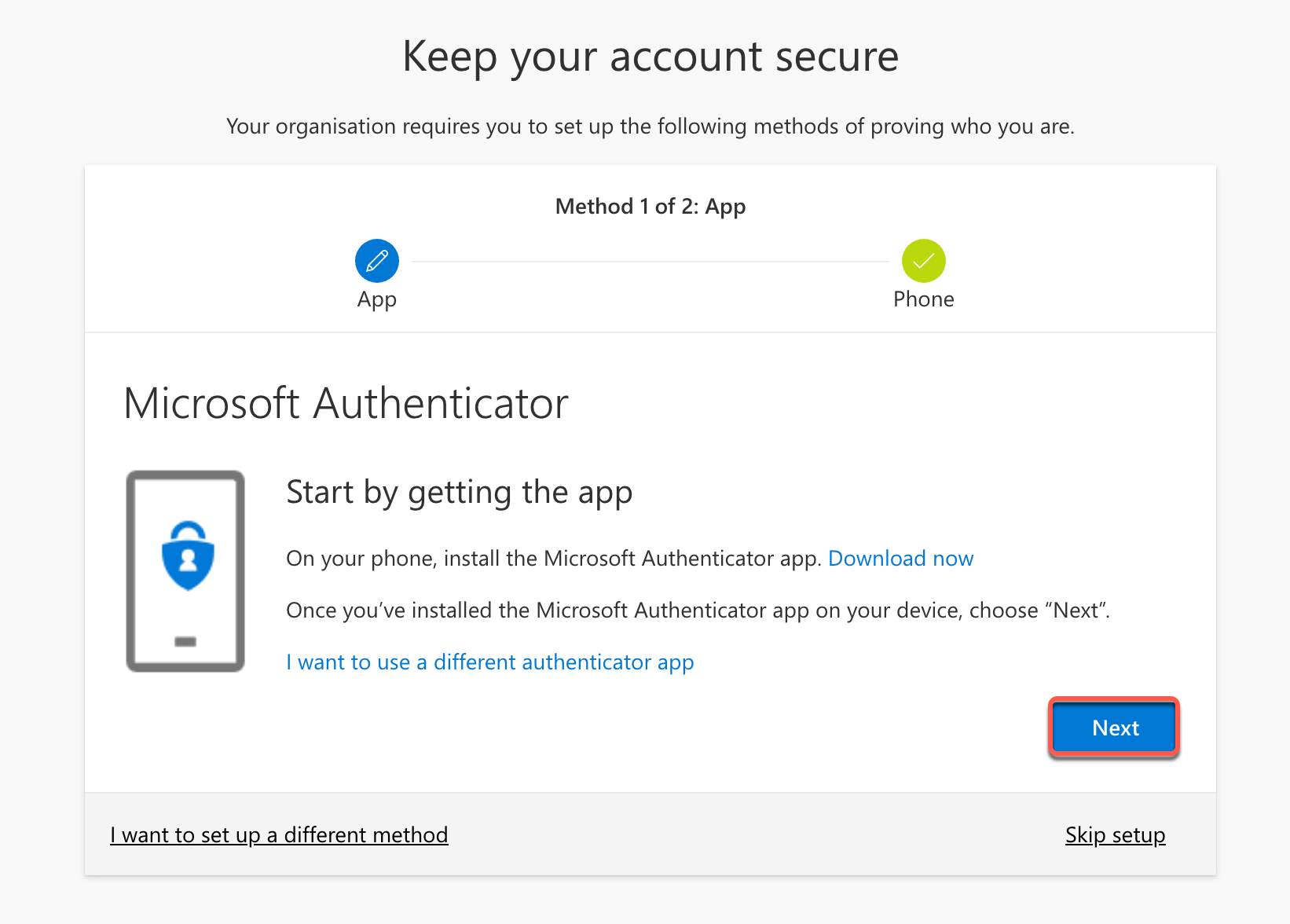The image size is (1290, 924).
Task: Open the Download now link
Action: [900, 559]
